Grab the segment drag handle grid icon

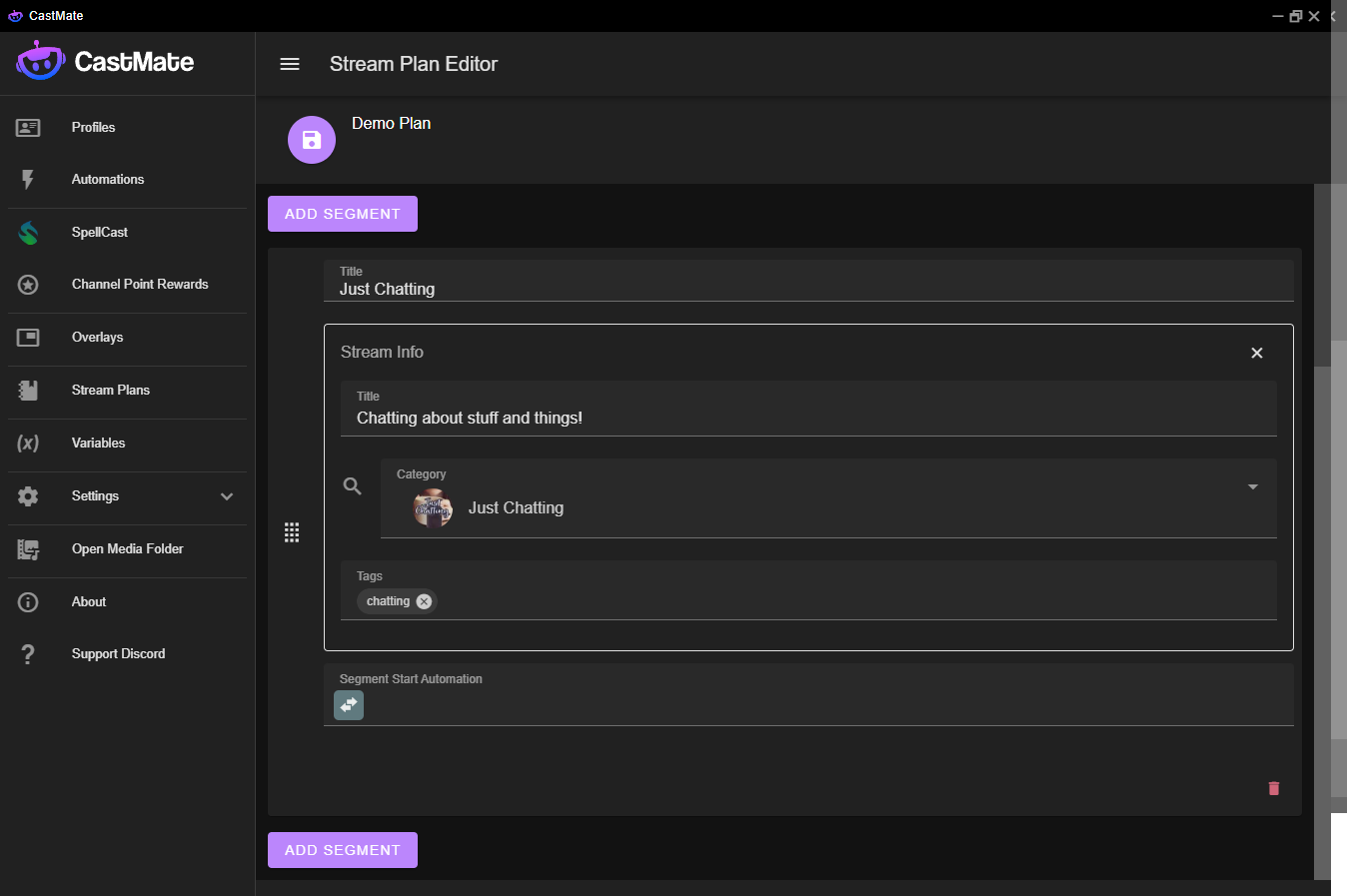coord(292,532)
